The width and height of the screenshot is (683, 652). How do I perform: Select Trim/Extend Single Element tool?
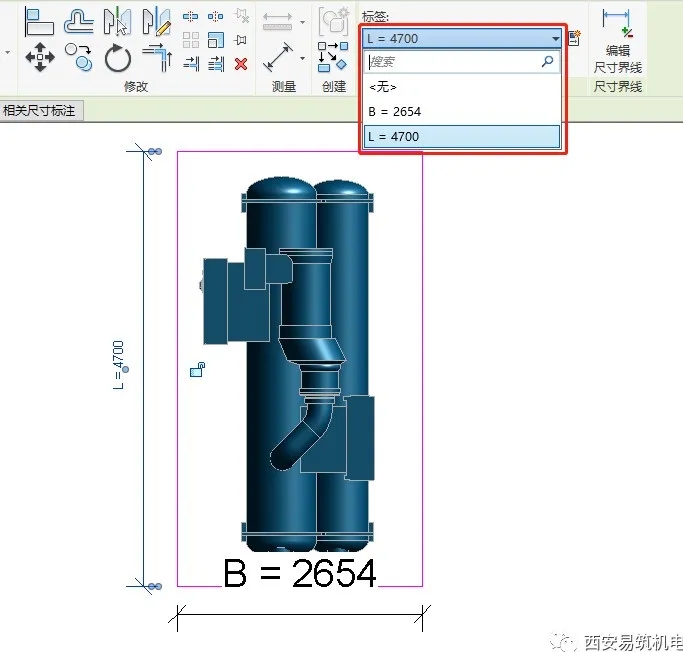(191, 64)
